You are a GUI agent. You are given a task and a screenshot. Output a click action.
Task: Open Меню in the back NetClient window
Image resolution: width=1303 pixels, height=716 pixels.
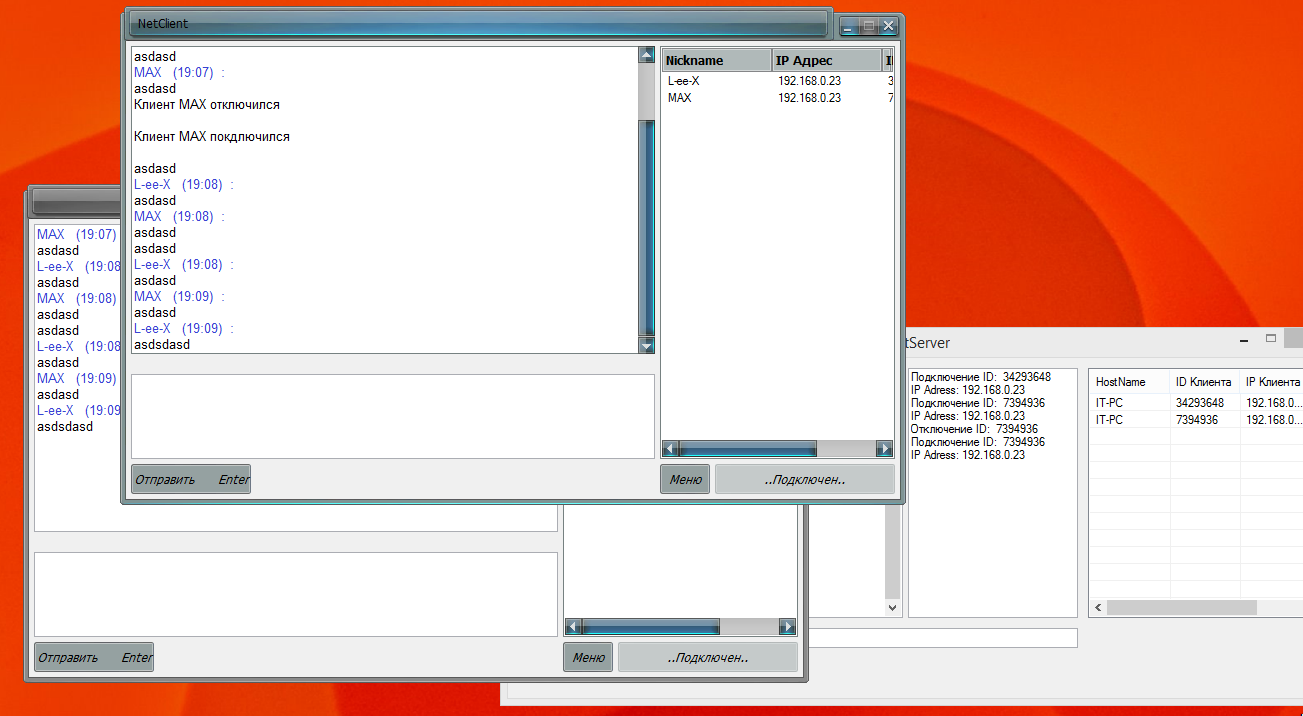589,657
